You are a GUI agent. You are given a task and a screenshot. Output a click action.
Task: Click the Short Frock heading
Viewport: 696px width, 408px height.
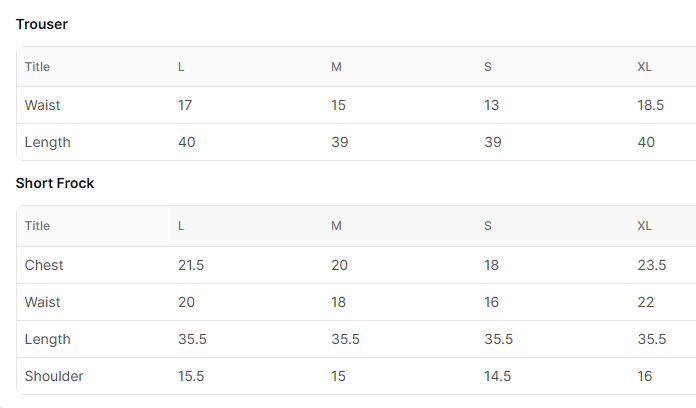[55, 183]
